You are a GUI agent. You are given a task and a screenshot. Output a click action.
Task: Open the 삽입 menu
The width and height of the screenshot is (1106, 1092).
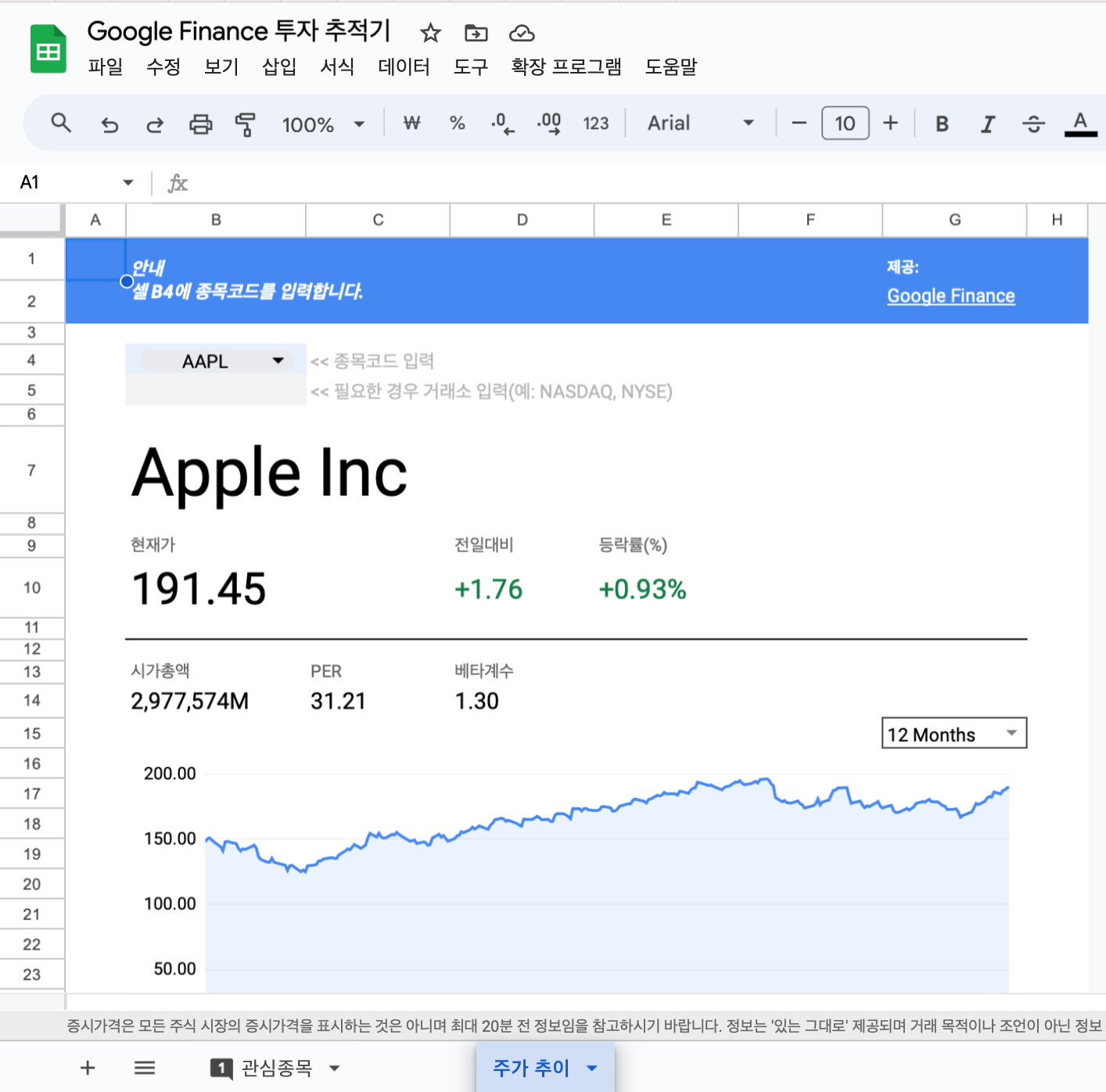(x=279, y=67)
